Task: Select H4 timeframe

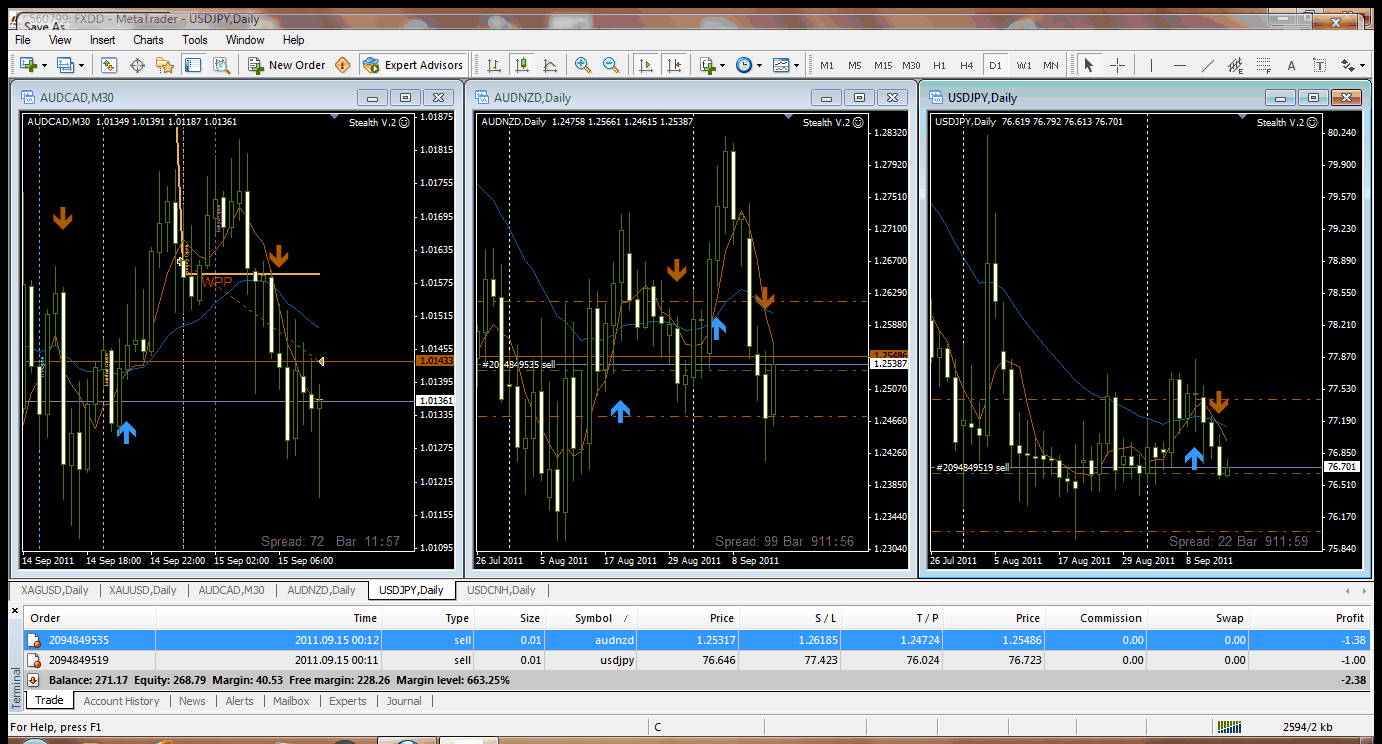Action: tap(967, 65)
